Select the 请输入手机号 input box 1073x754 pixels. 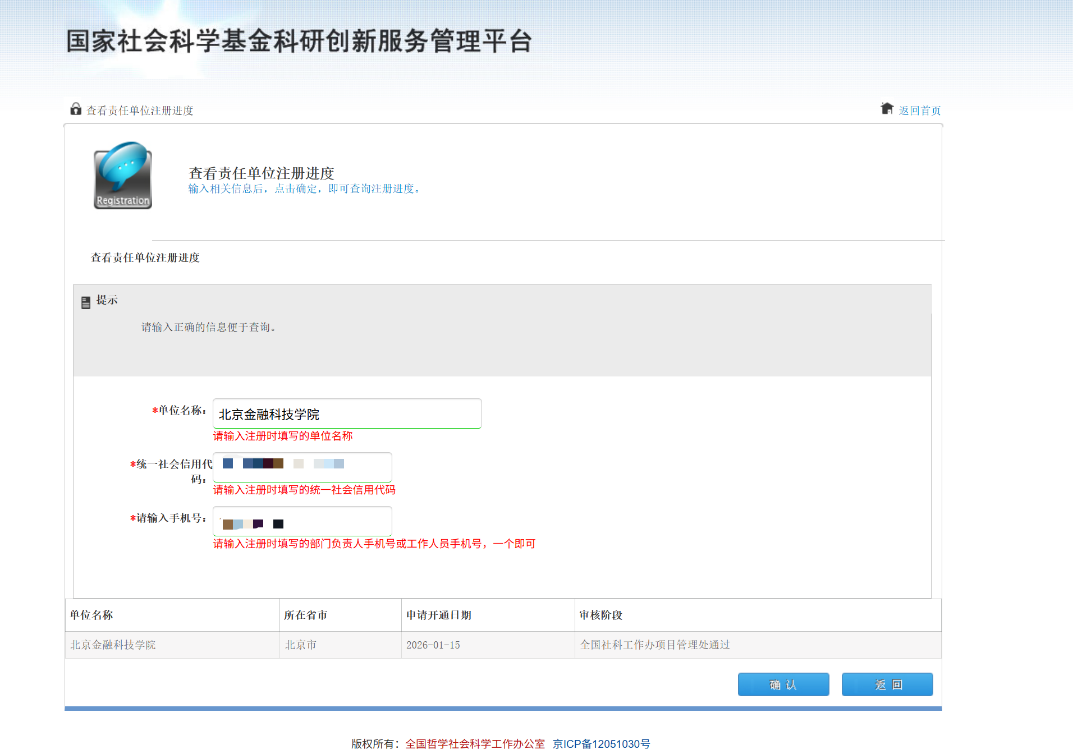coord(301,521)
